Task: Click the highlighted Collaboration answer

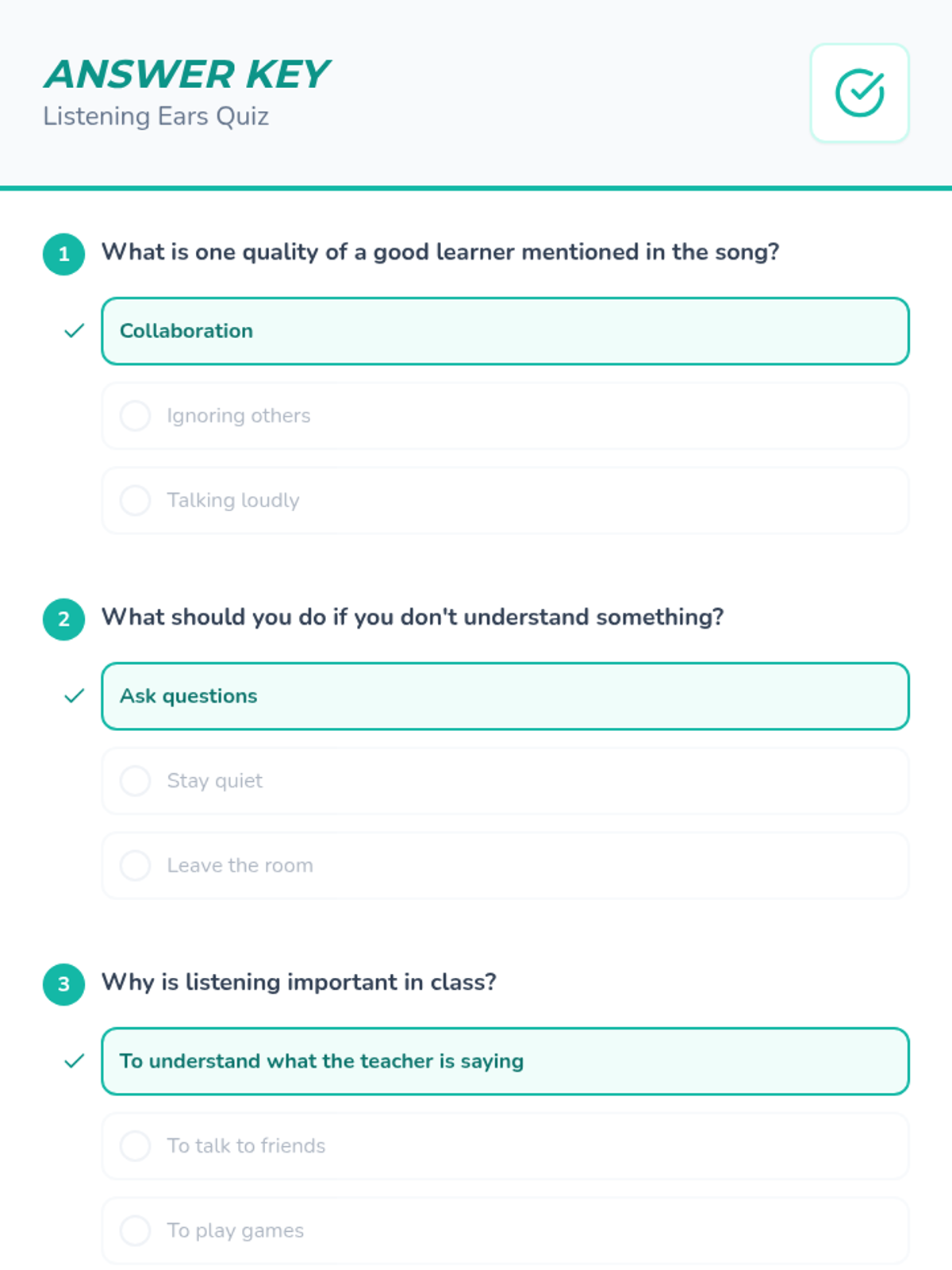Action: click(x=505, y=331)
